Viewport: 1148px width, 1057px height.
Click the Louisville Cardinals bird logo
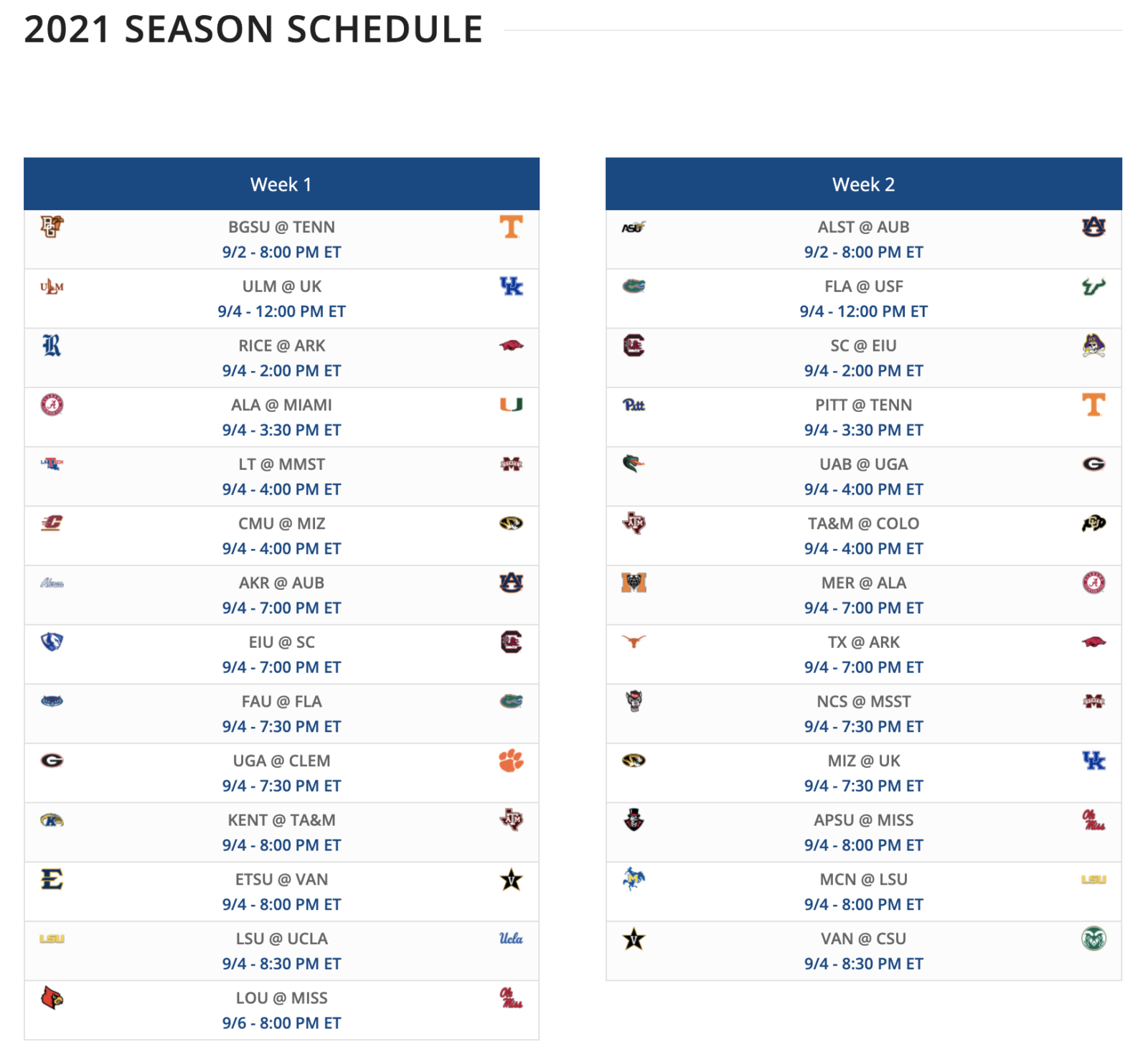point(52,998)
